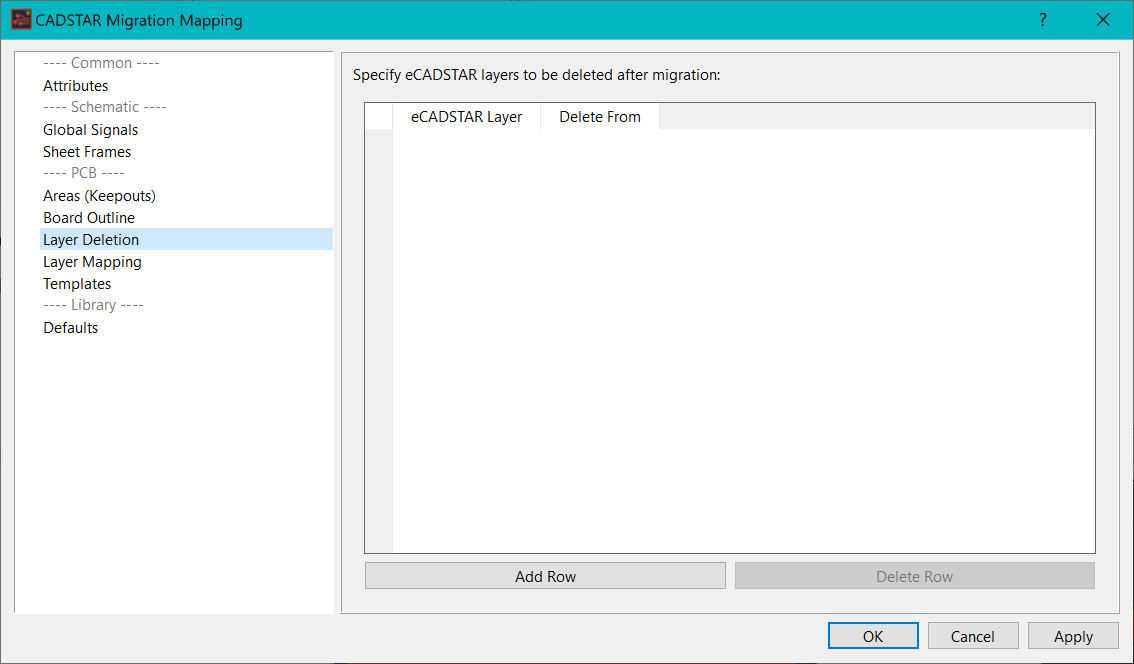Image resolution: width=1134 pixels, height=664 pixels.
Task: Open the help question mark button
Action: tap(1042, 20)
